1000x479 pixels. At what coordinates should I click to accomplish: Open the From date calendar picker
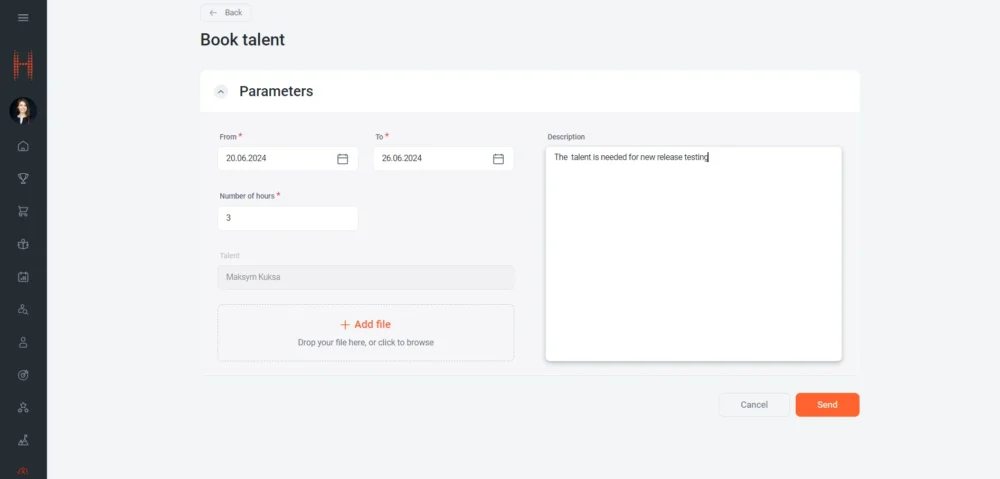click(x=342, y=158)
